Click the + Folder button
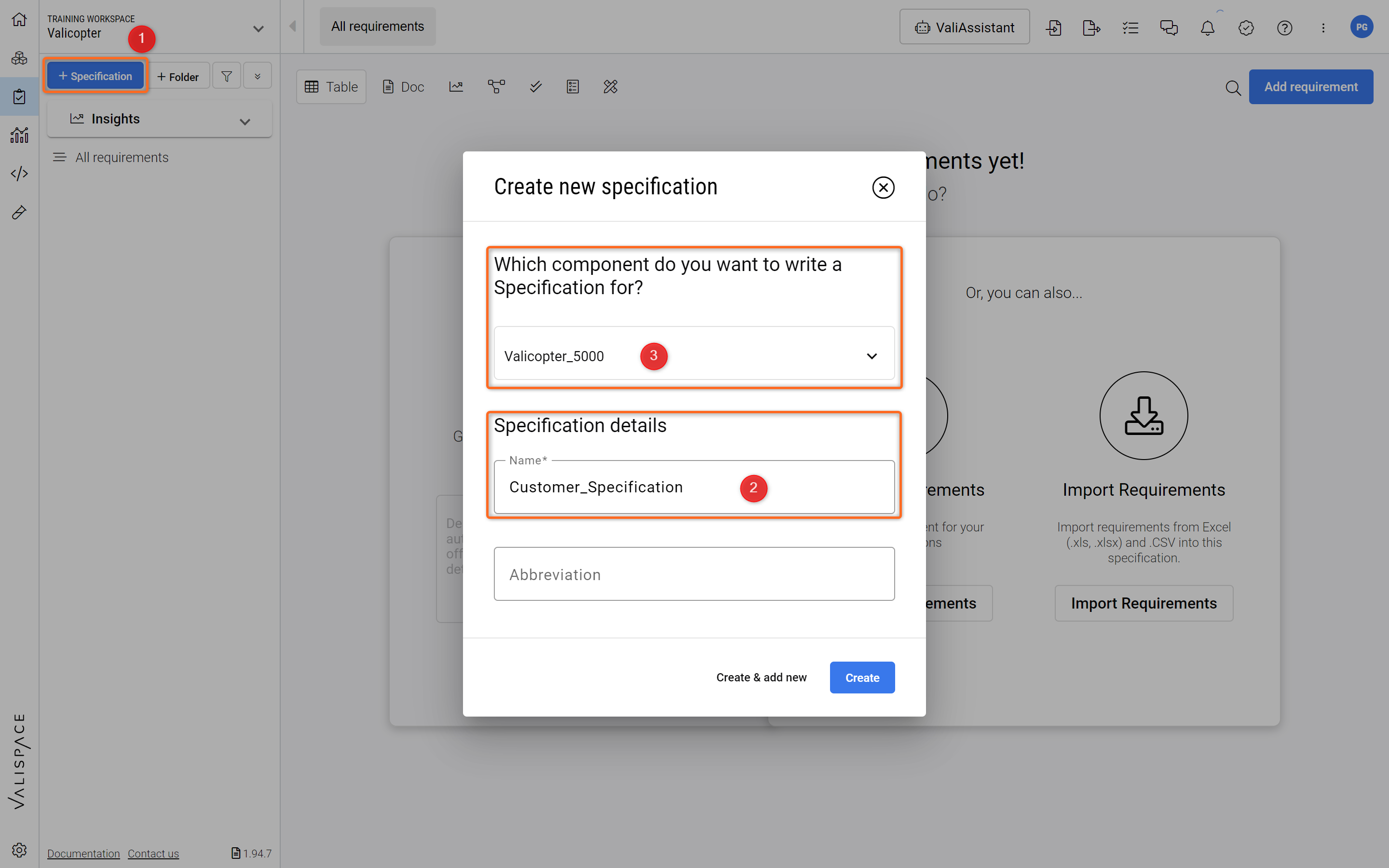1389x868 pixels. tap(178, 76)
